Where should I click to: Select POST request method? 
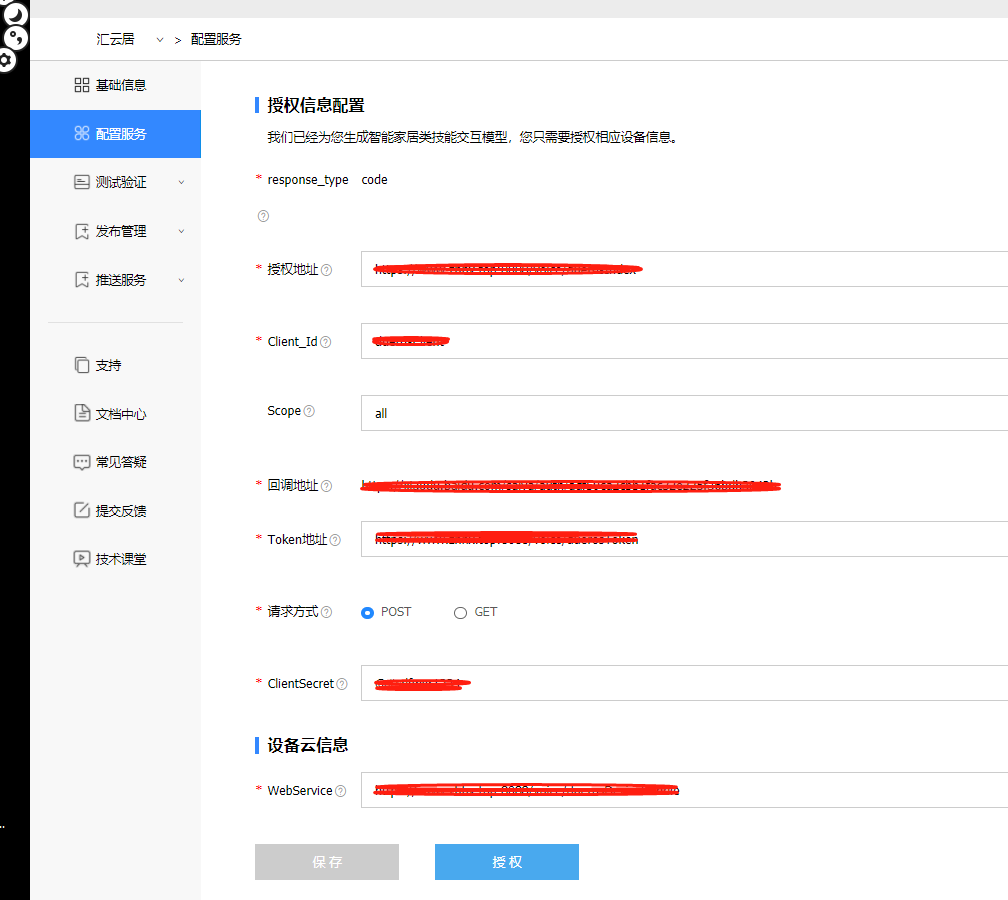coord(367,613)
